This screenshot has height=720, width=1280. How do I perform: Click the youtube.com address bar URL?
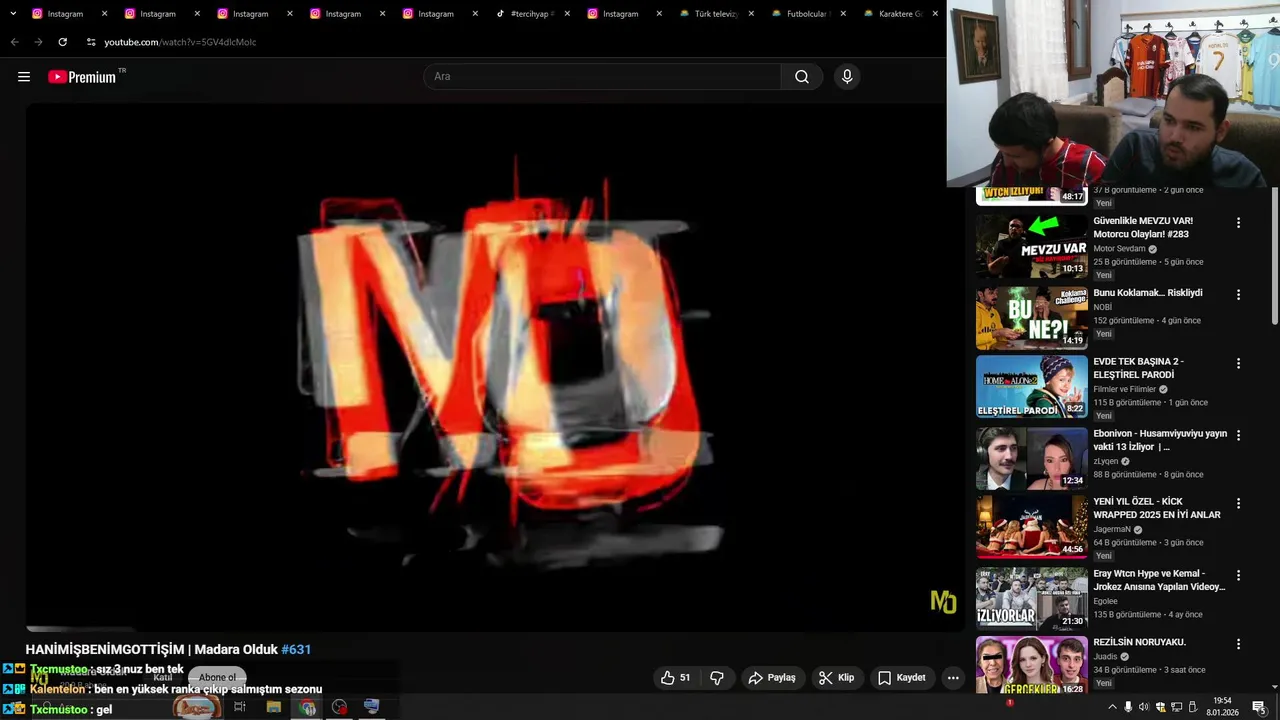click(180, 42)
